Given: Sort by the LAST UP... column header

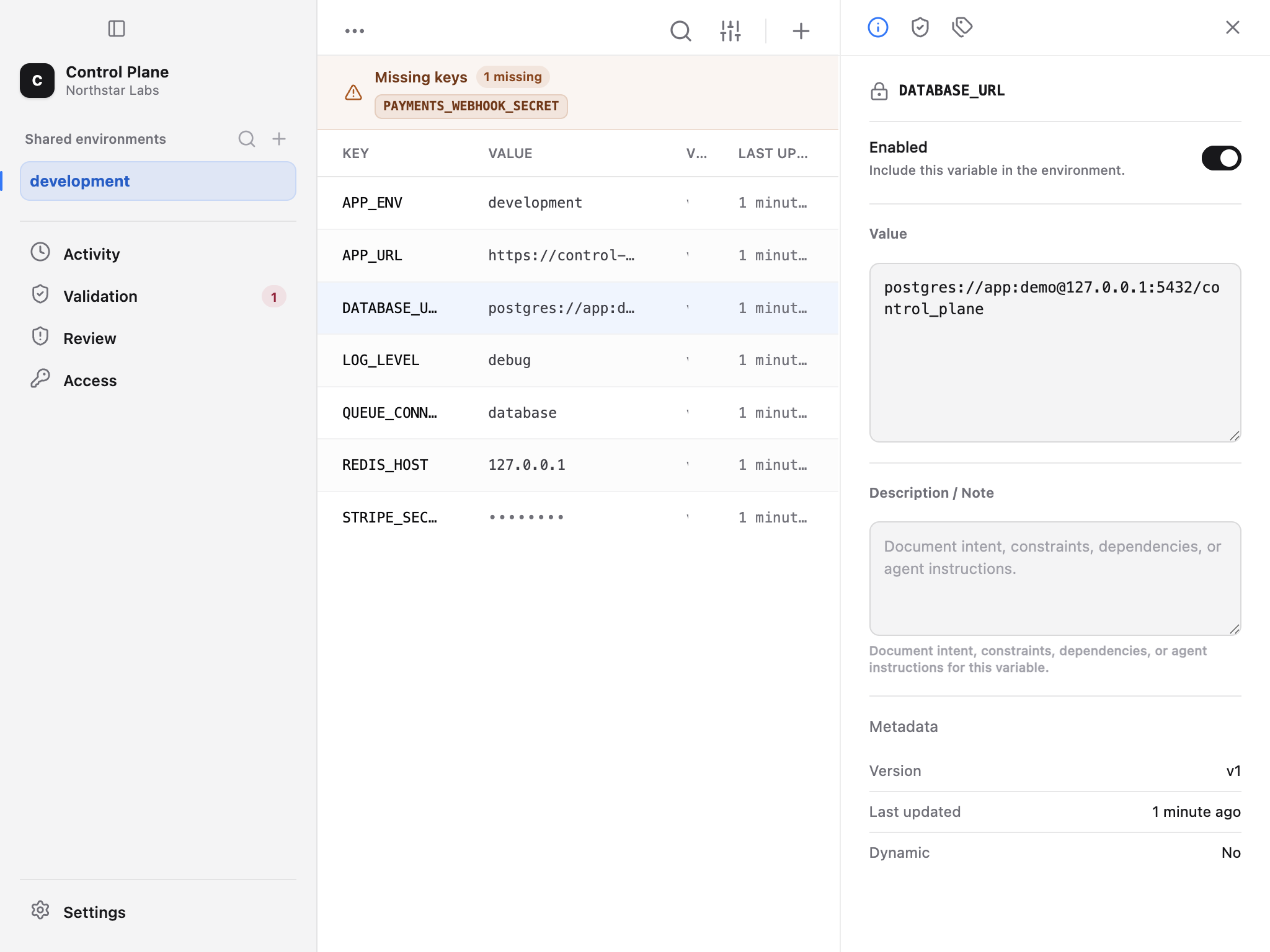Looking at the screenshot, I should [773, 153].
